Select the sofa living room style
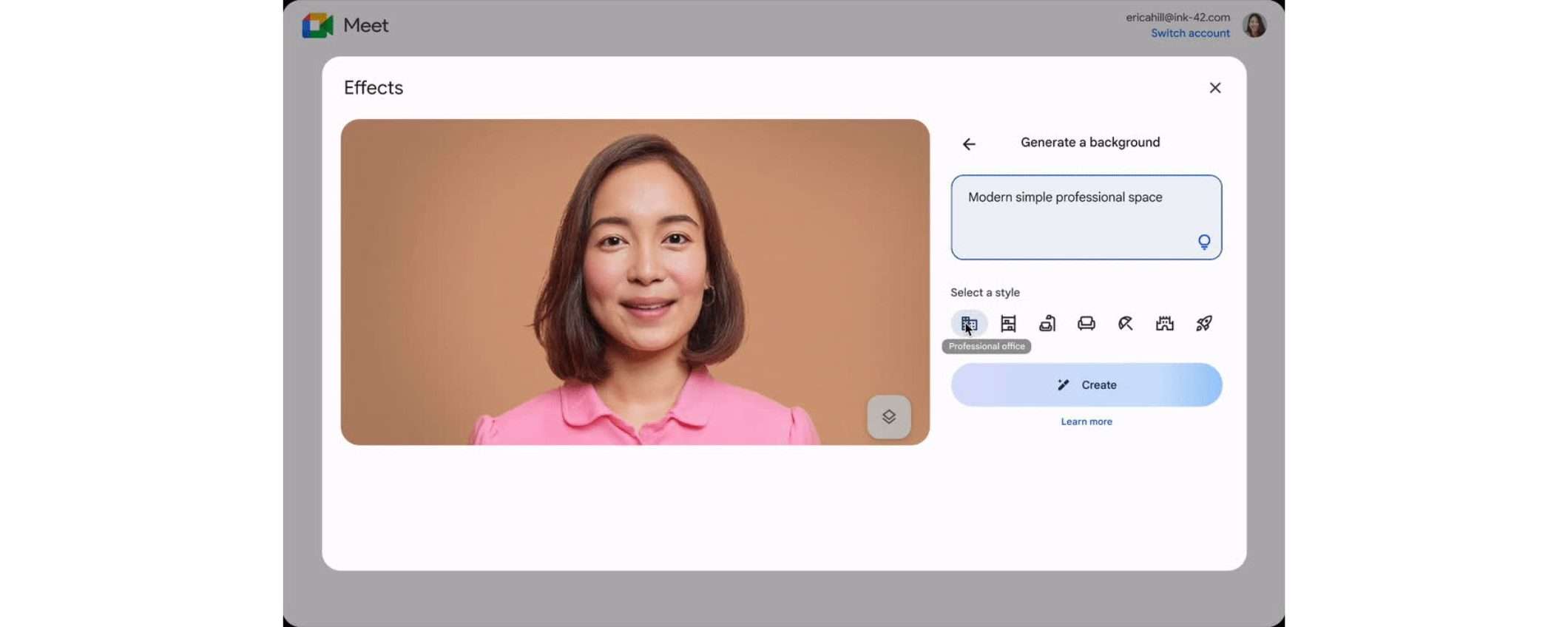The image size is (1568, 627). [1087, 323]
